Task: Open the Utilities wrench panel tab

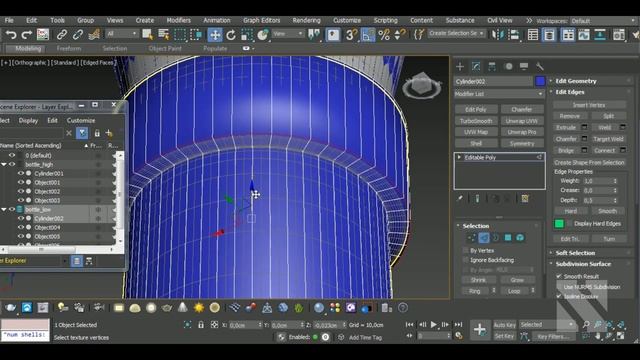Action: [540, 66]
